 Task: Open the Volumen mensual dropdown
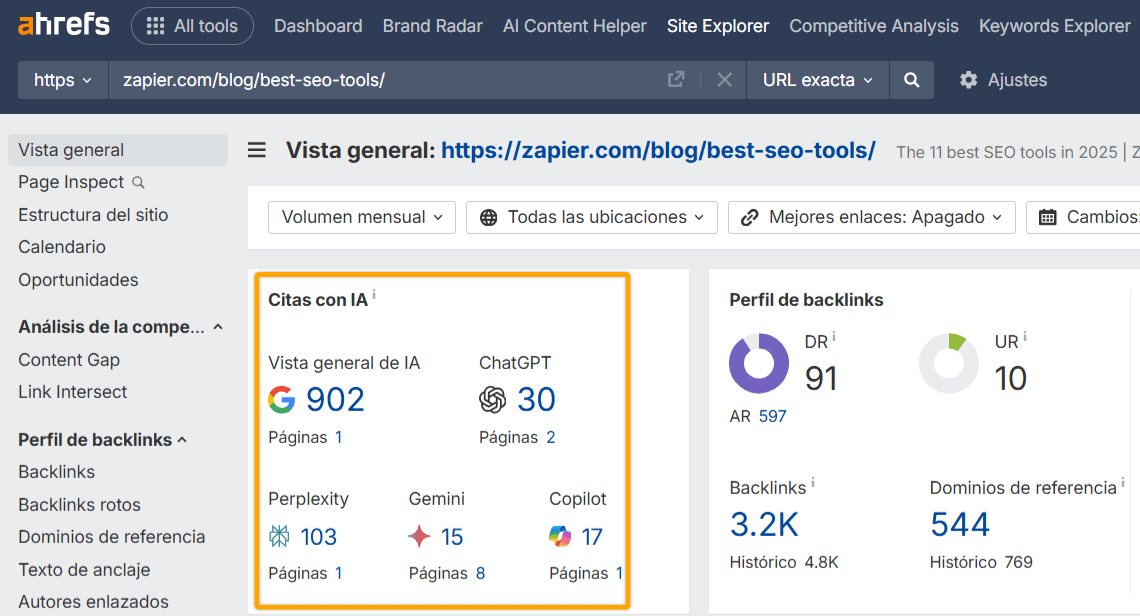361,217
